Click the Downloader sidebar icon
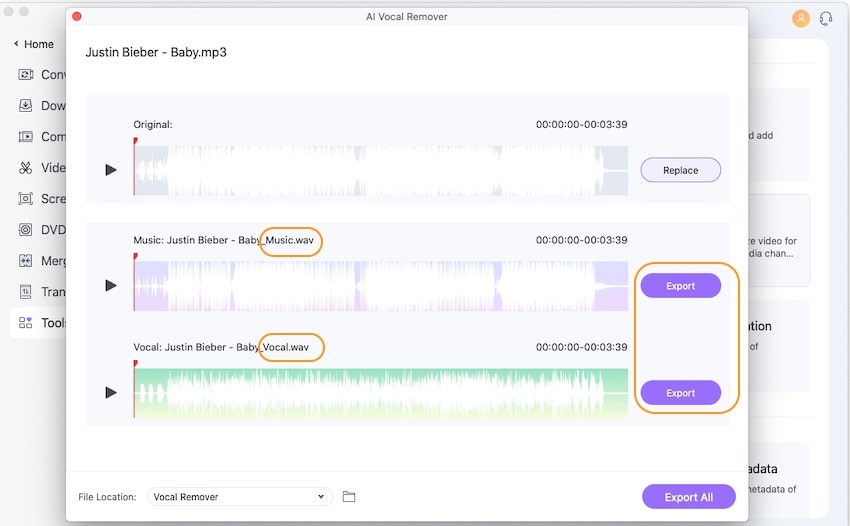Image resolution: width=850 pixels, height=526 pixels. 26,106
